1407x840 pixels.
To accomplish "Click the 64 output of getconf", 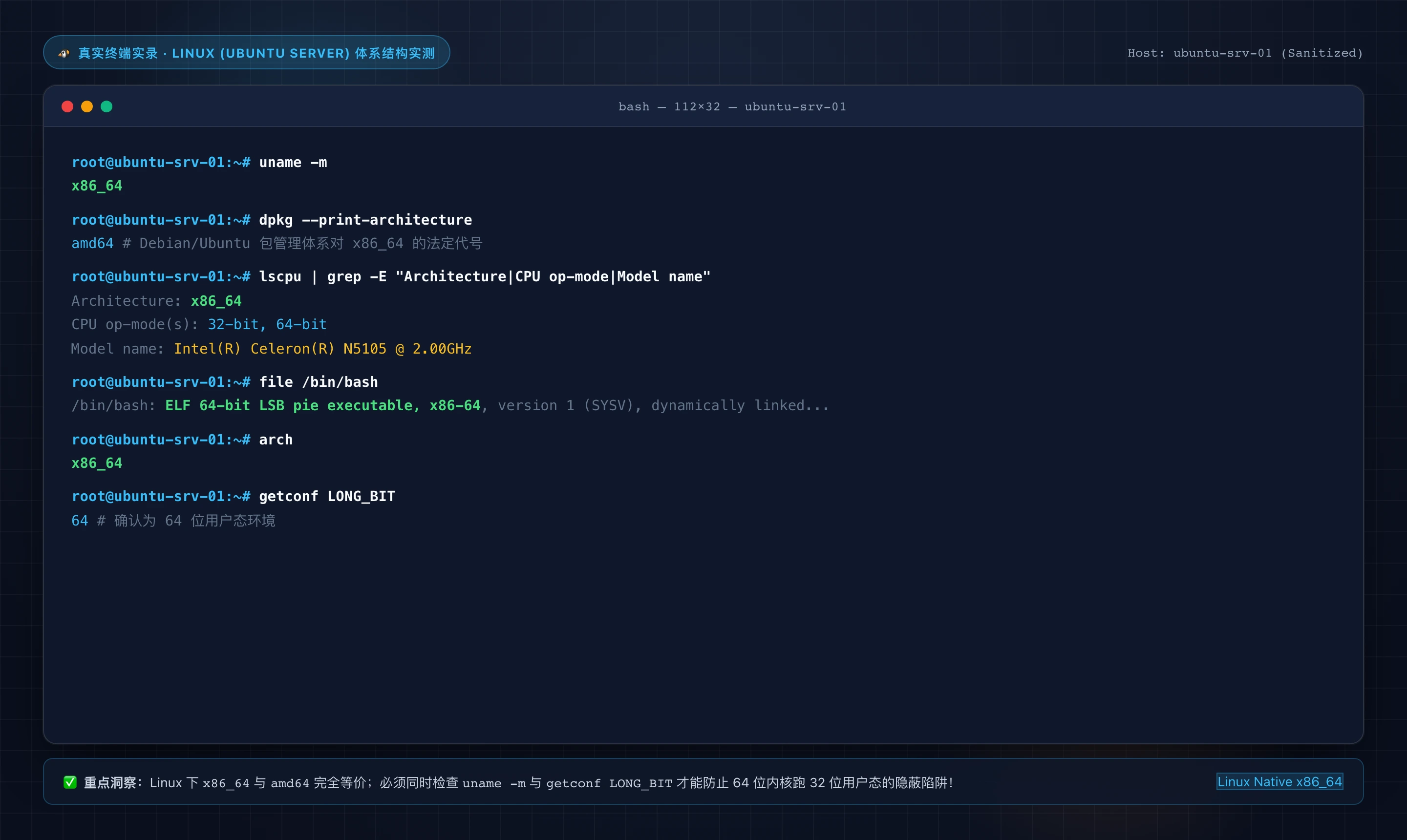I will coord(80,521).
